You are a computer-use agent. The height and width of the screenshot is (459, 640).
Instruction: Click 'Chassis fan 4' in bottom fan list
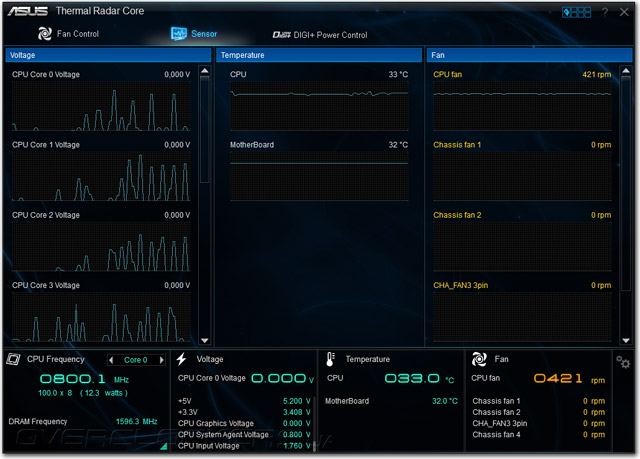pyautogui.click(x=496, y=435)
